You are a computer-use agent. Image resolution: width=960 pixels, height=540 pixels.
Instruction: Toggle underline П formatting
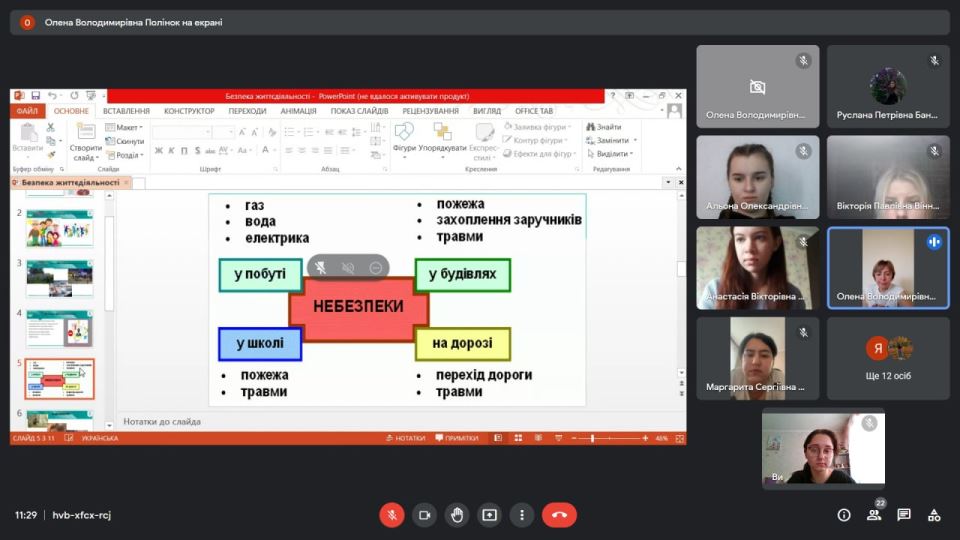coord(184,151)
